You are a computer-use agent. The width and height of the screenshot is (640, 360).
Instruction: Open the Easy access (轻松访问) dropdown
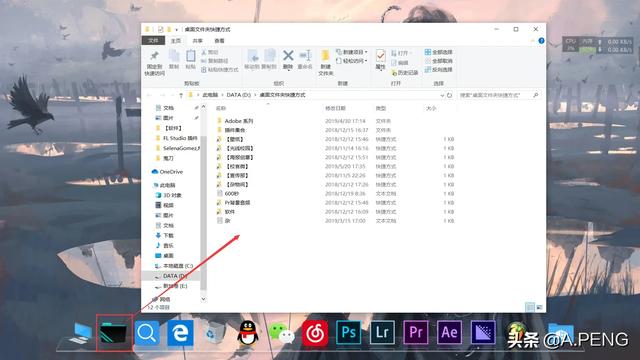(352, 61)
